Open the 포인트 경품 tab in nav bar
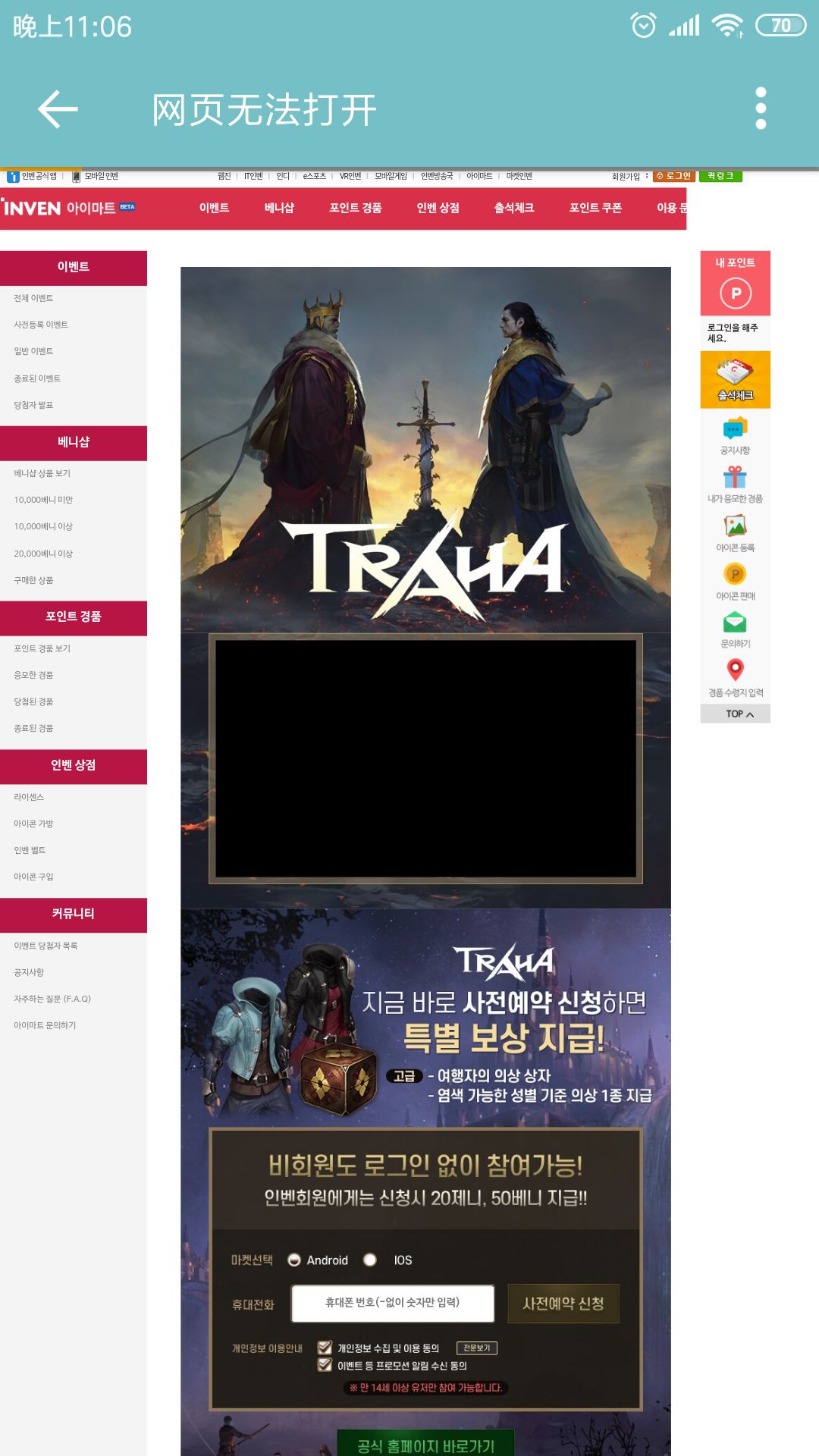The height and width of the screenshot is (1456, 819). click(356, 208)
